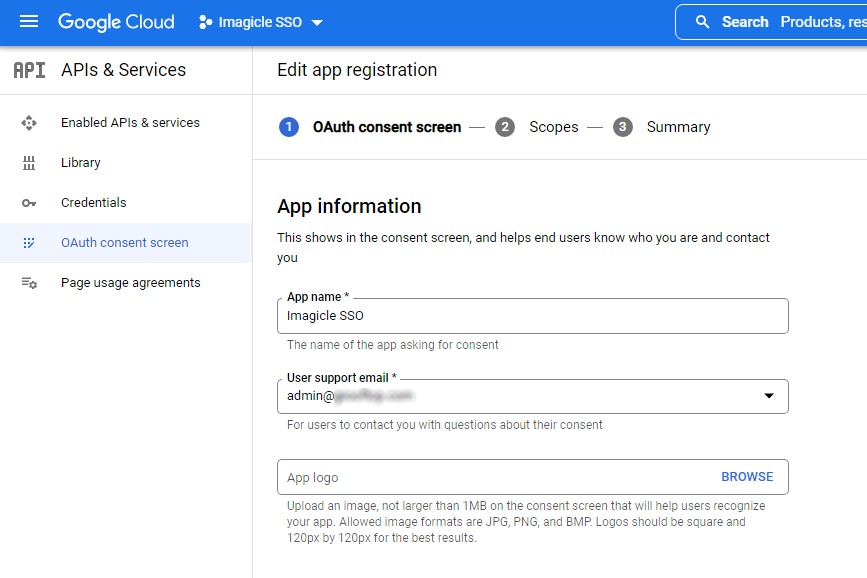Expand the User support email dropdown
Viewport: 867px width, 578px height.
pyautogui.click(x=768, y=396)
